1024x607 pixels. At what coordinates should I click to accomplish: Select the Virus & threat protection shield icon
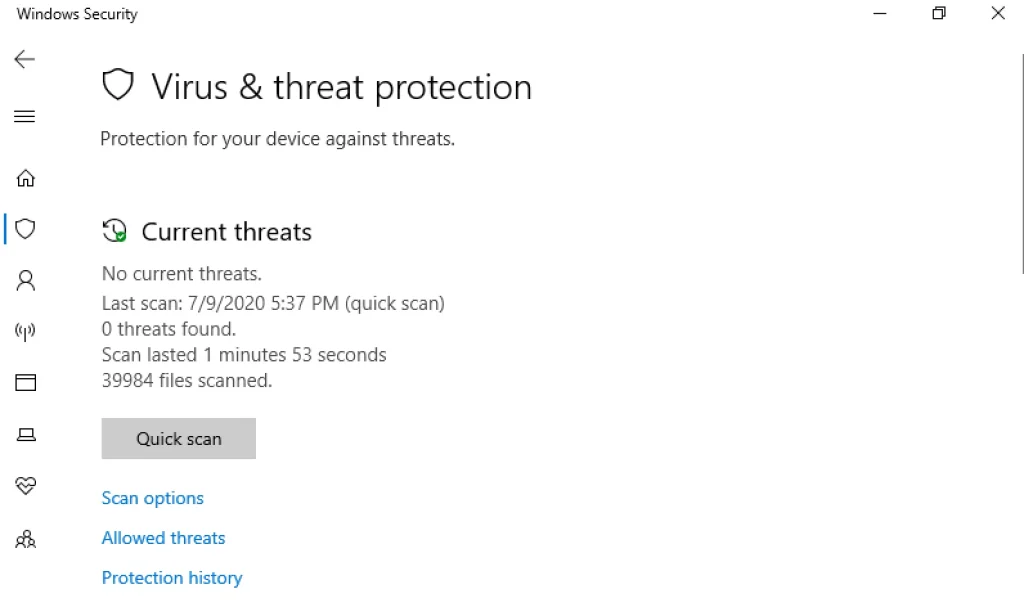[x=25, y=229]
